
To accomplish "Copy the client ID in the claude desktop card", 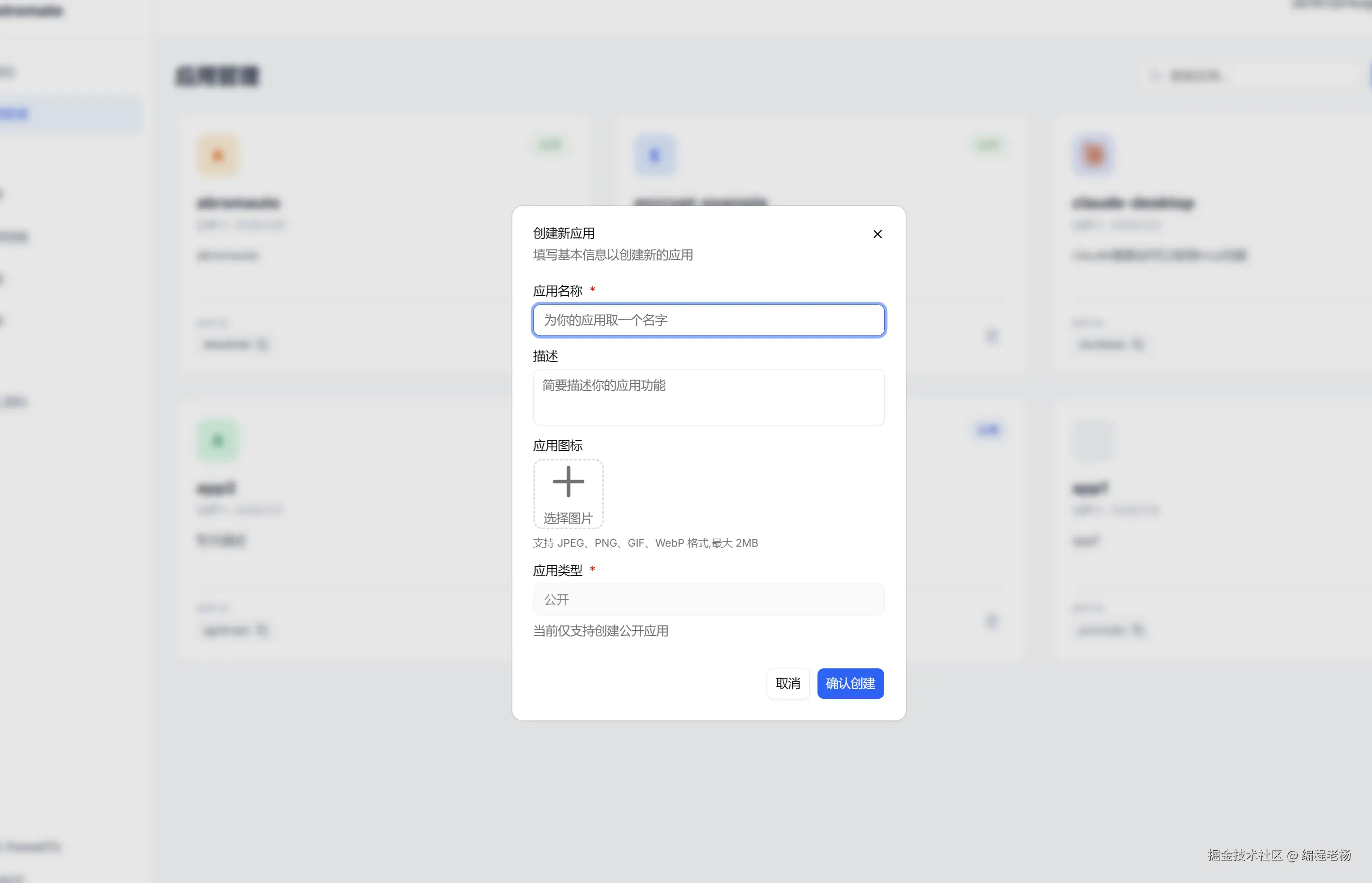I will (x=1138, y=344).
